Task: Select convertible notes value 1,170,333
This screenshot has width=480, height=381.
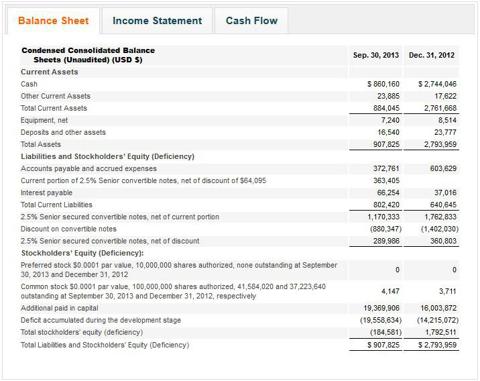Action: coord(383,217)
